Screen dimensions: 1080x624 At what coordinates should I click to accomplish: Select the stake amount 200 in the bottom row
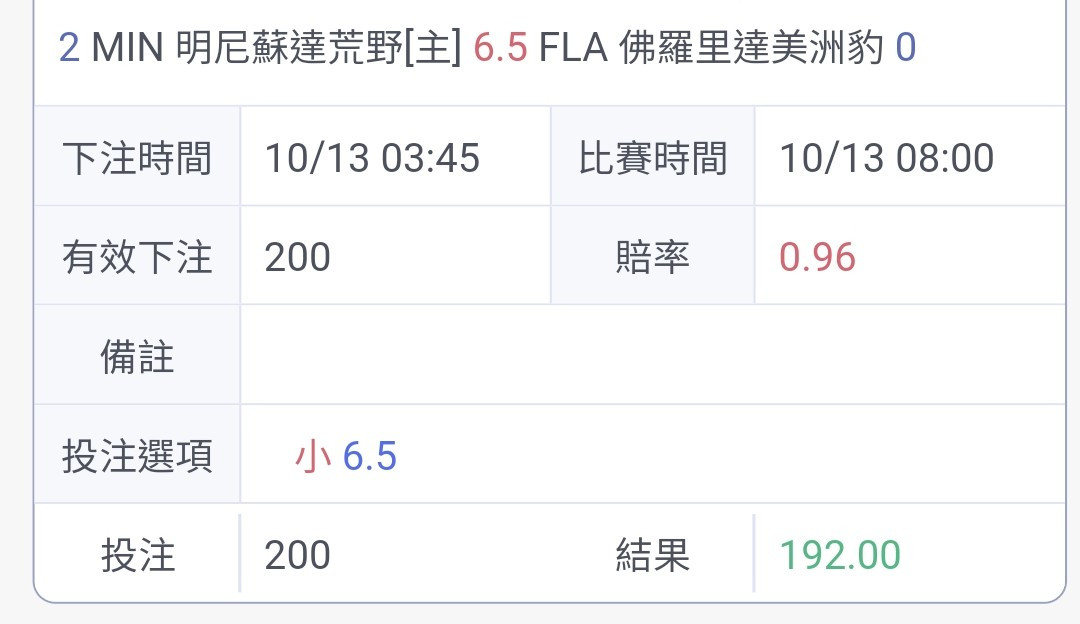pos(298,554)
